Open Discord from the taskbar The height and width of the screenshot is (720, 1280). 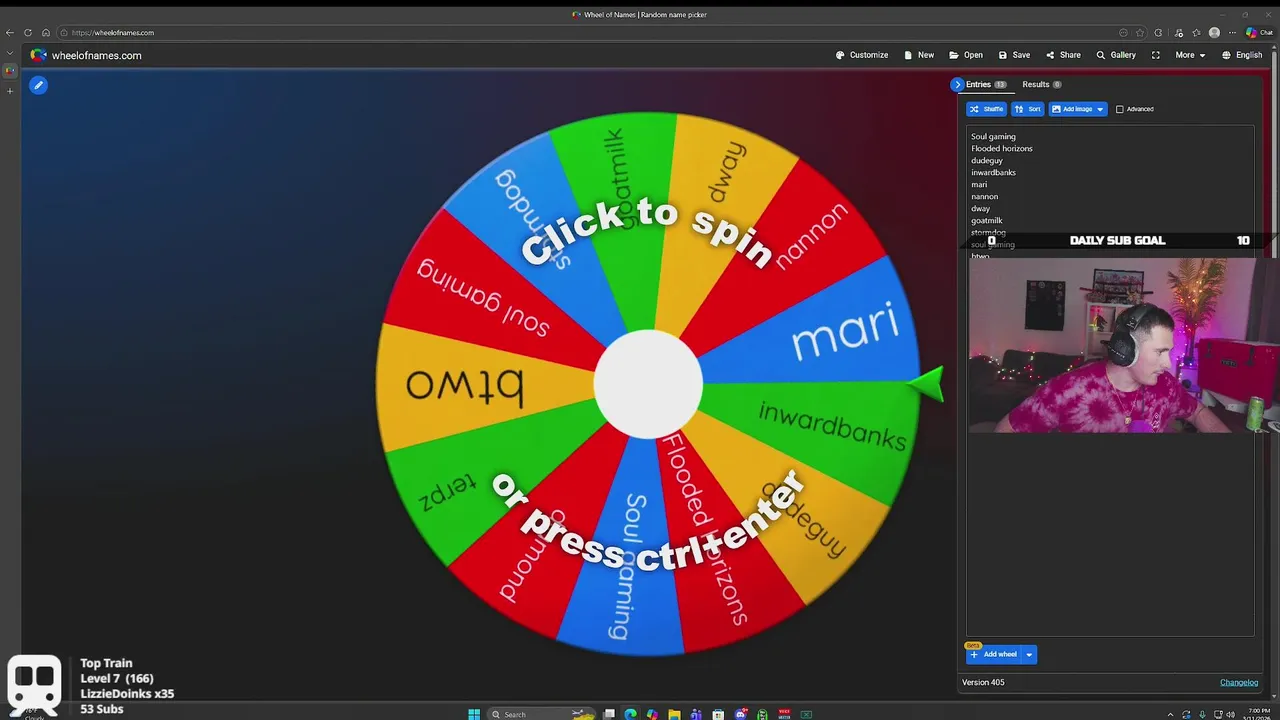click(741, 714)
